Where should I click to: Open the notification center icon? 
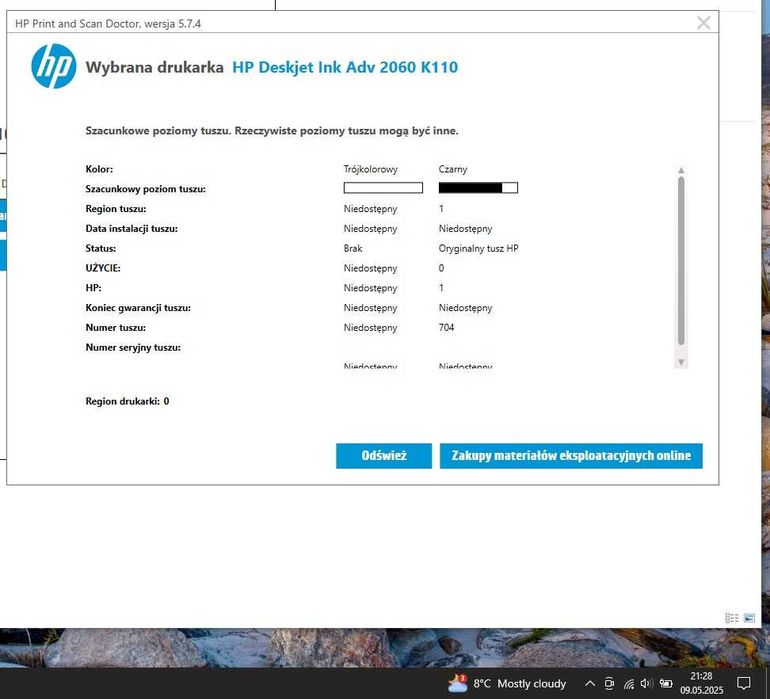pos(743,683)
